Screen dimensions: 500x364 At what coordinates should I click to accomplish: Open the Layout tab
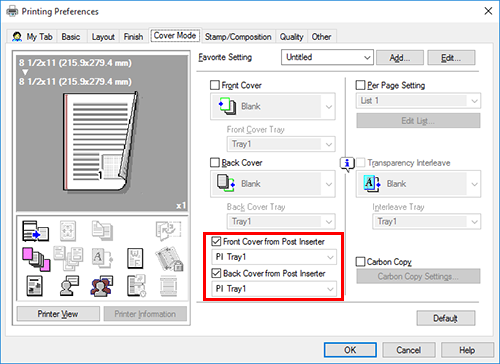click(x=103, y=37)
